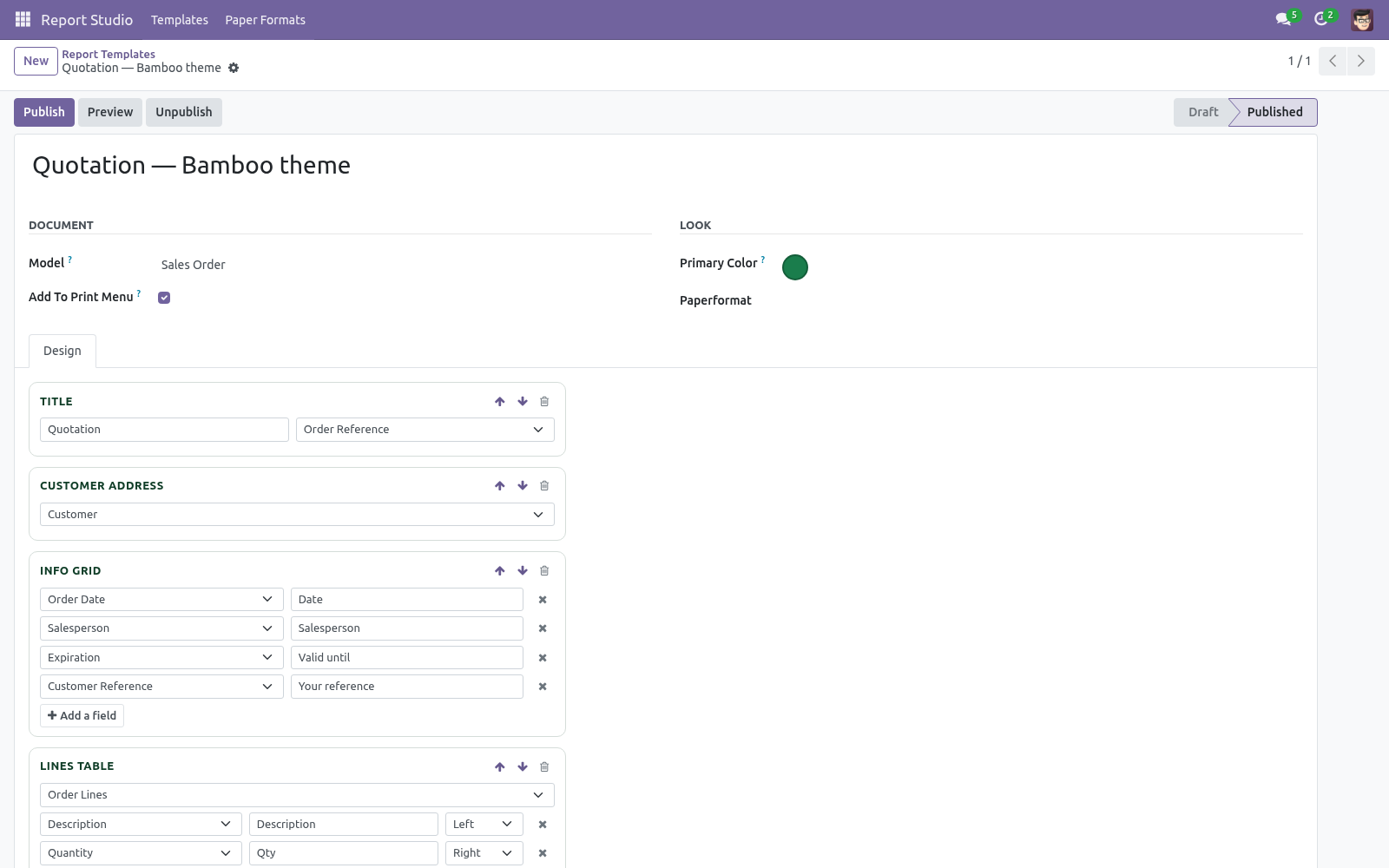Open the Templates menu
Viewport: 1389px width, 868px height.
coord(180,20)
